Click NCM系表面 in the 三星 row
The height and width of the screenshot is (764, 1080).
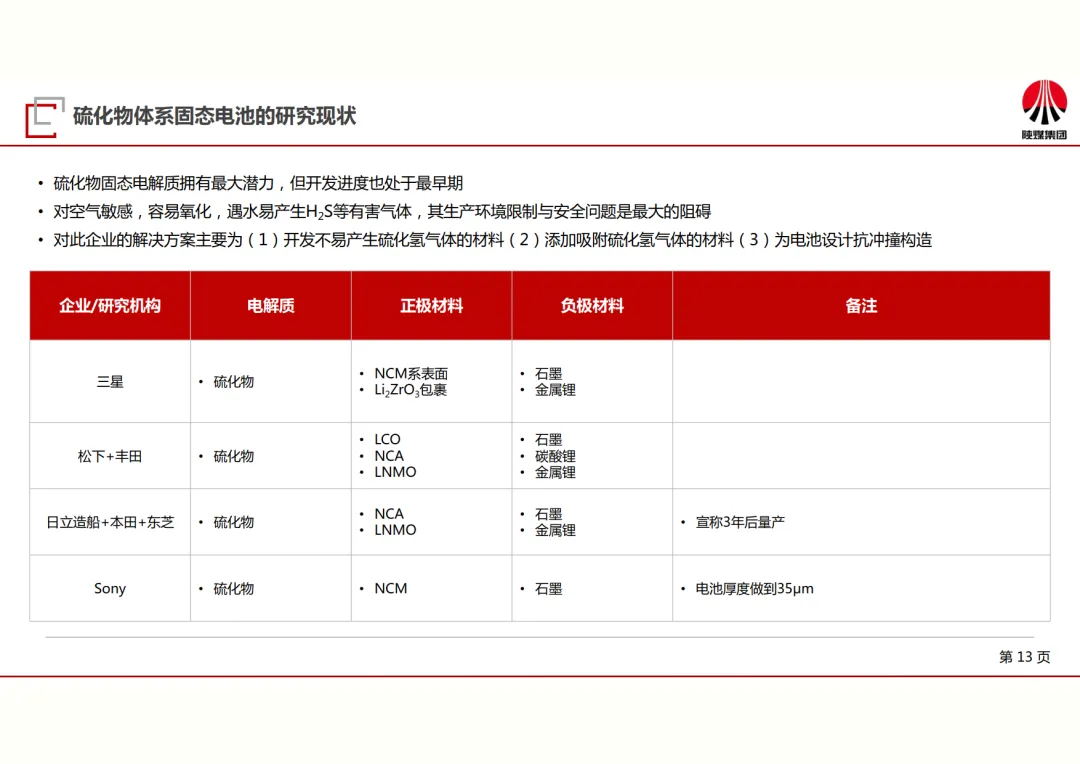[411, 373]
